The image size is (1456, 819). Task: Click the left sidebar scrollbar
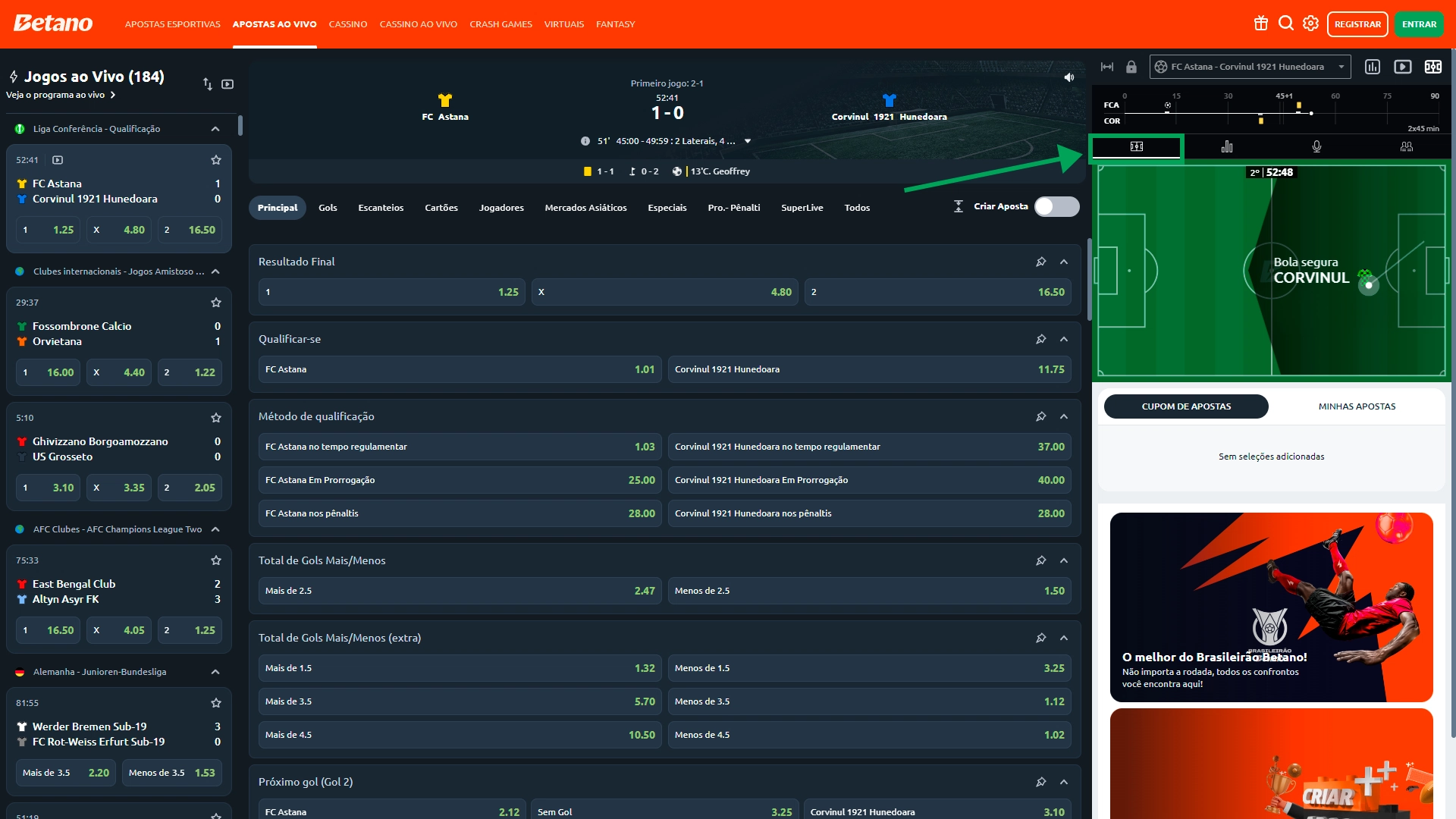click(240, 125)
